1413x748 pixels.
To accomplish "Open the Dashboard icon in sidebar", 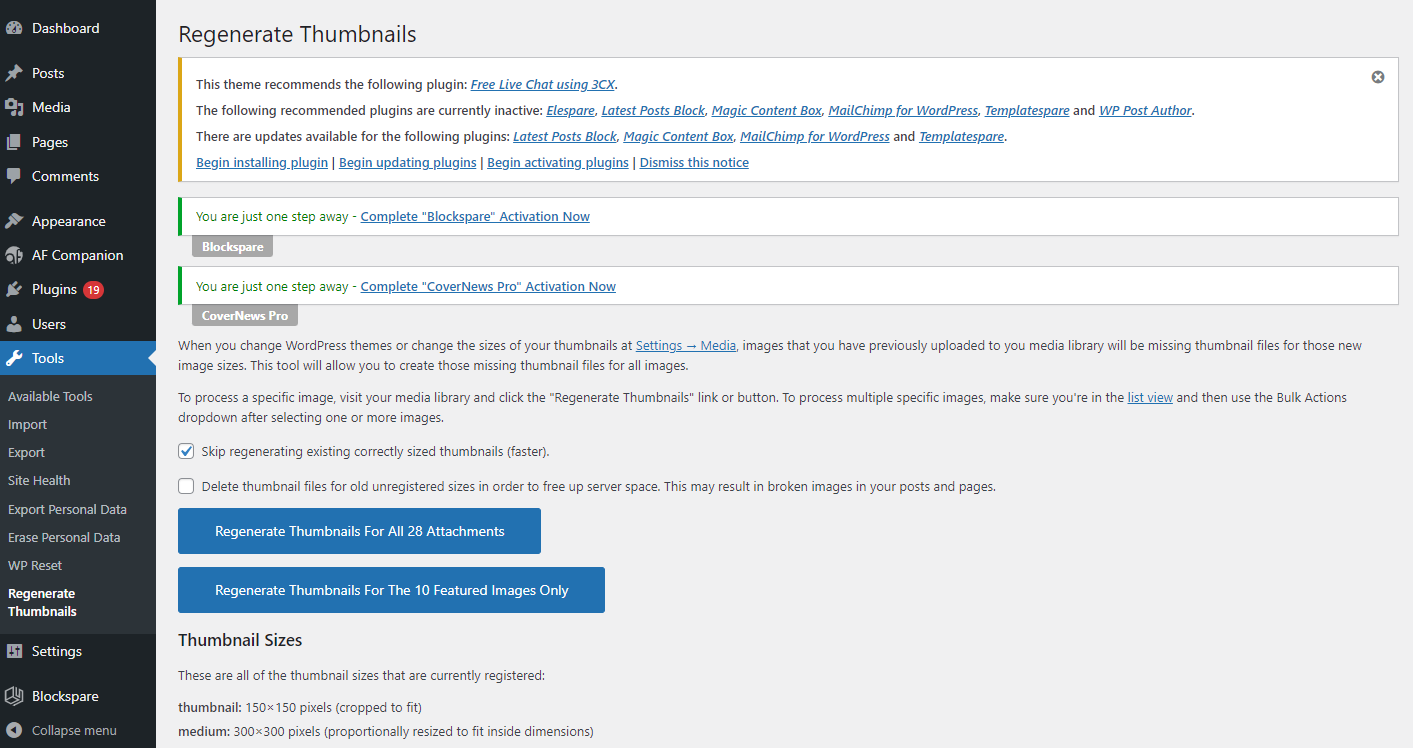I will (14, 28).
